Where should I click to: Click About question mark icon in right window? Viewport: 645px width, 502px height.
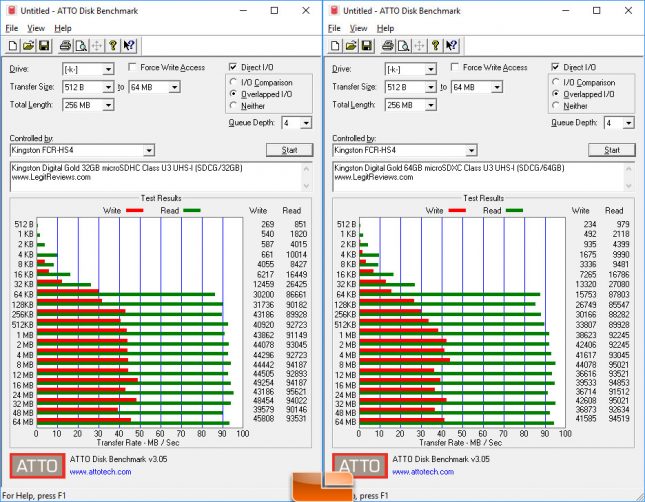click(x=435, y=45)
